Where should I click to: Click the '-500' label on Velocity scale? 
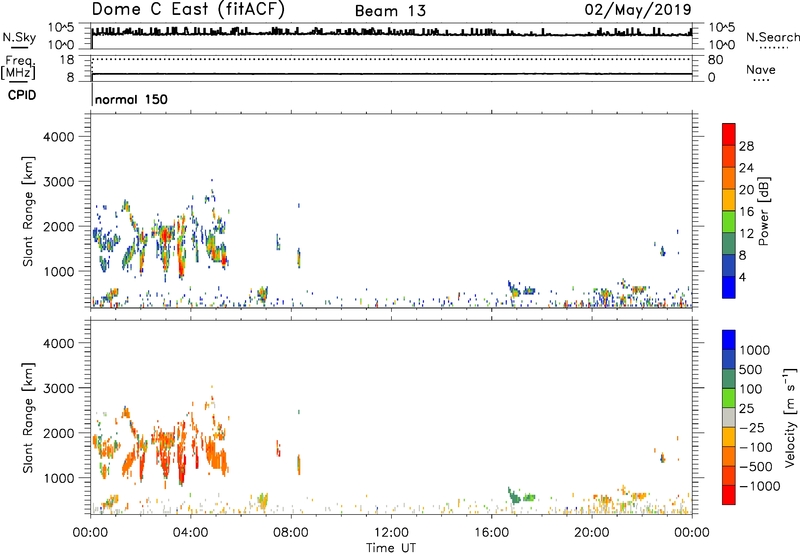(x=756, y=467)
